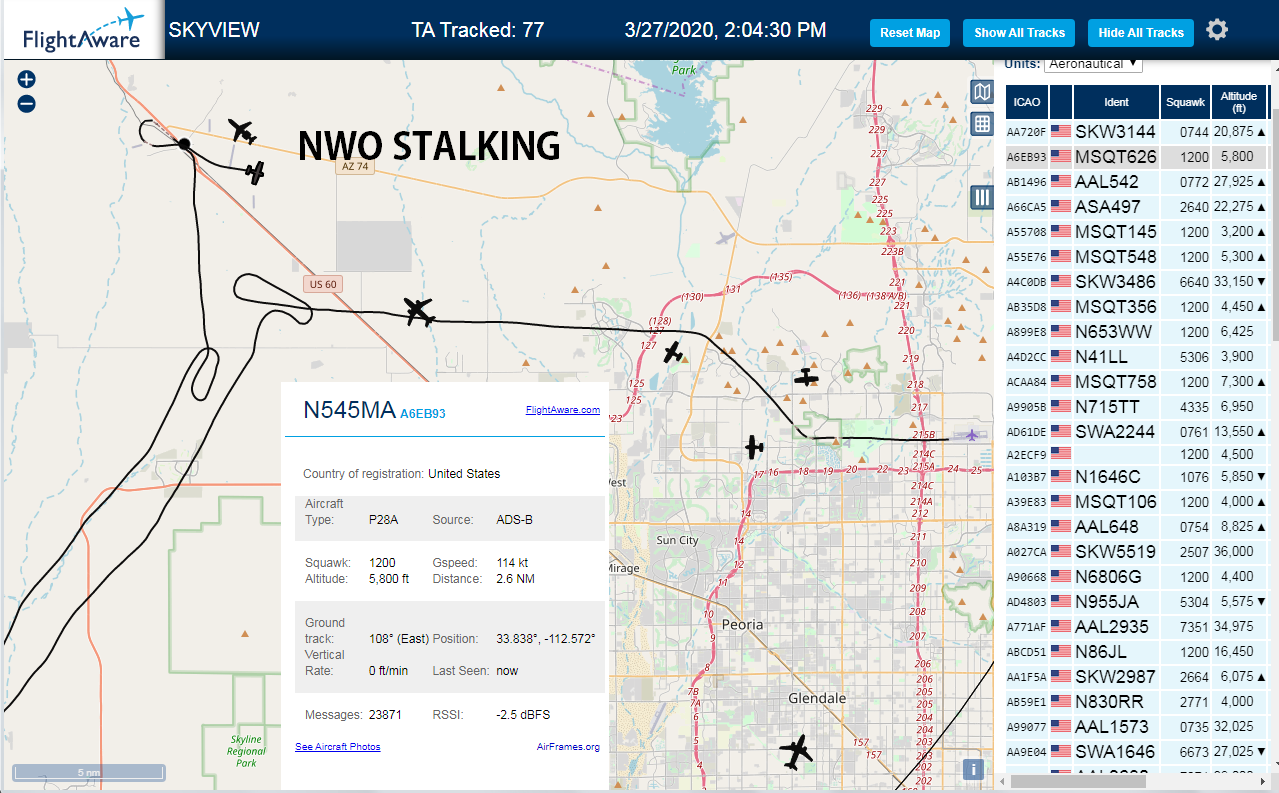Click the Reset Map button
This screenshot has height=793, width=1279.
(x=910, y=33)
